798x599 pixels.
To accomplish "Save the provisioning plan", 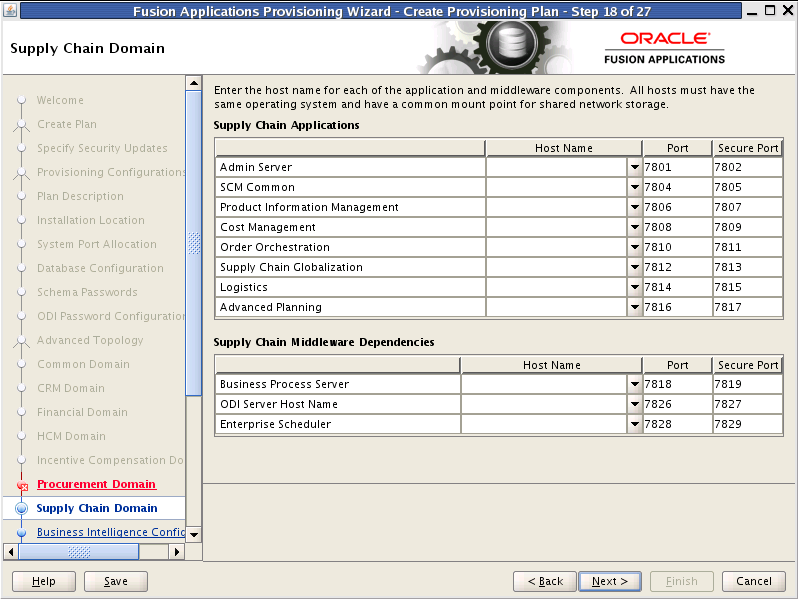I will click(116, 581).
